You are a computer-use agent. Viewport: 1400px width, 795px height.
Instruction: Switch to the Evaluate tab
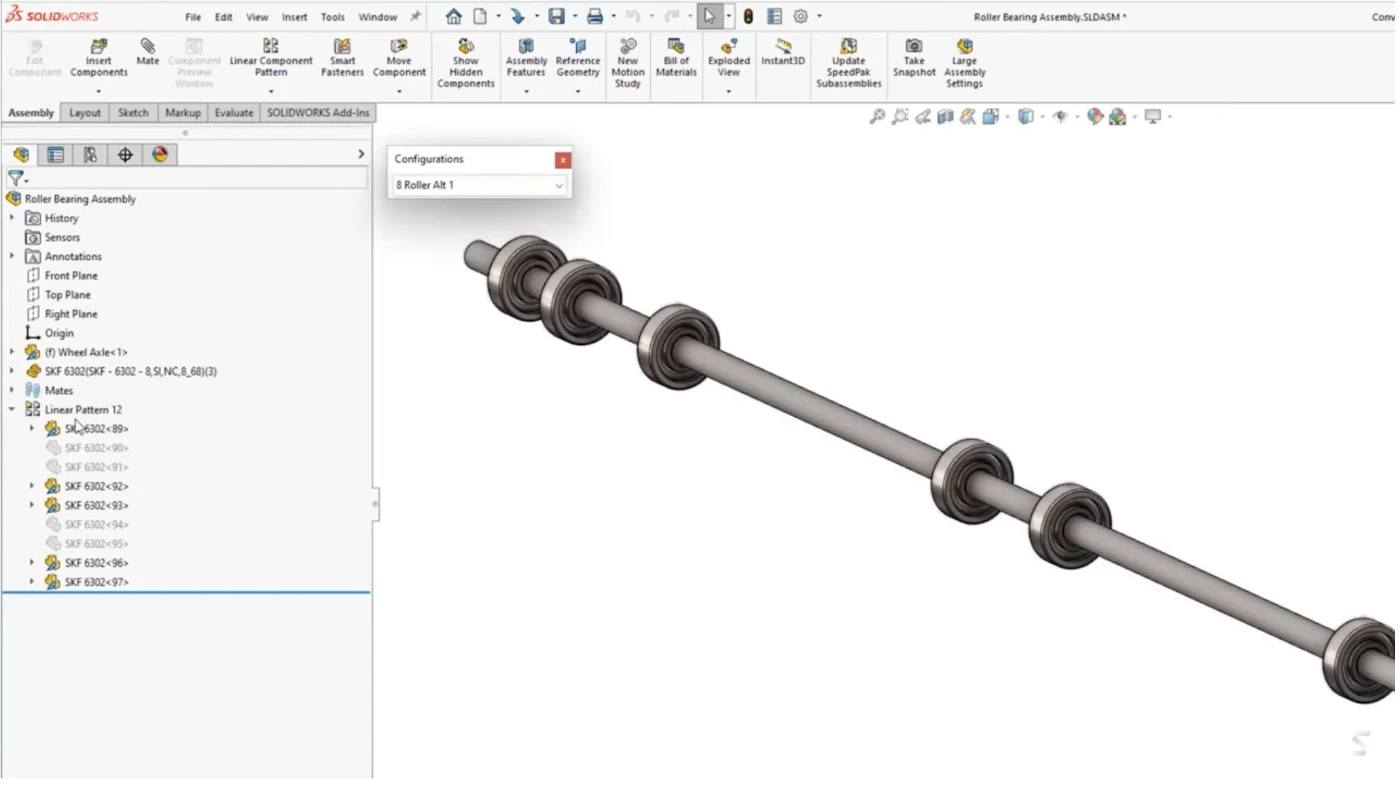233,112
